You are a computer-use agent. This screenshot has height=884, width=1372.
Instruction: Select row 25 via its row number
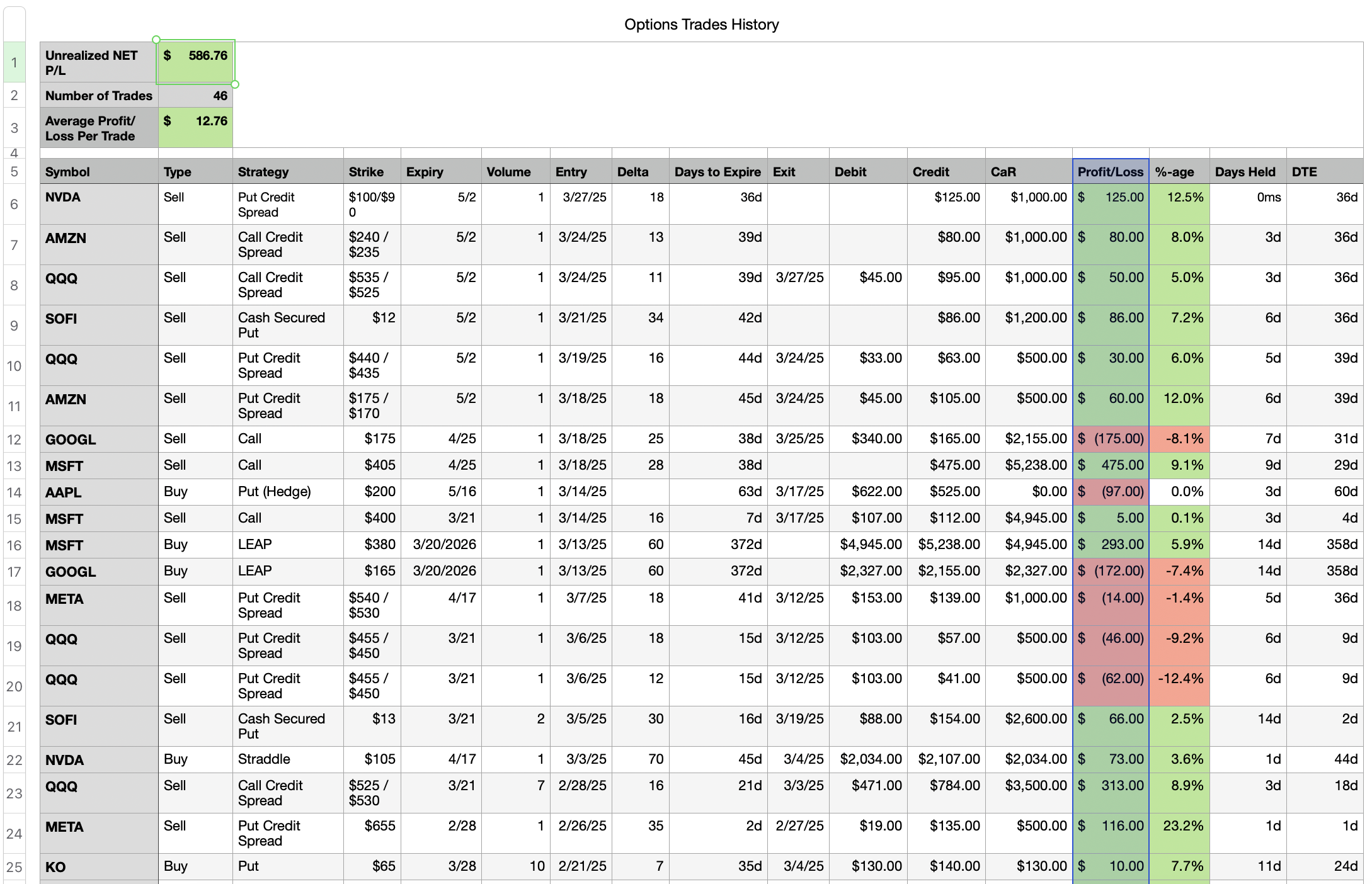point(14,867)
